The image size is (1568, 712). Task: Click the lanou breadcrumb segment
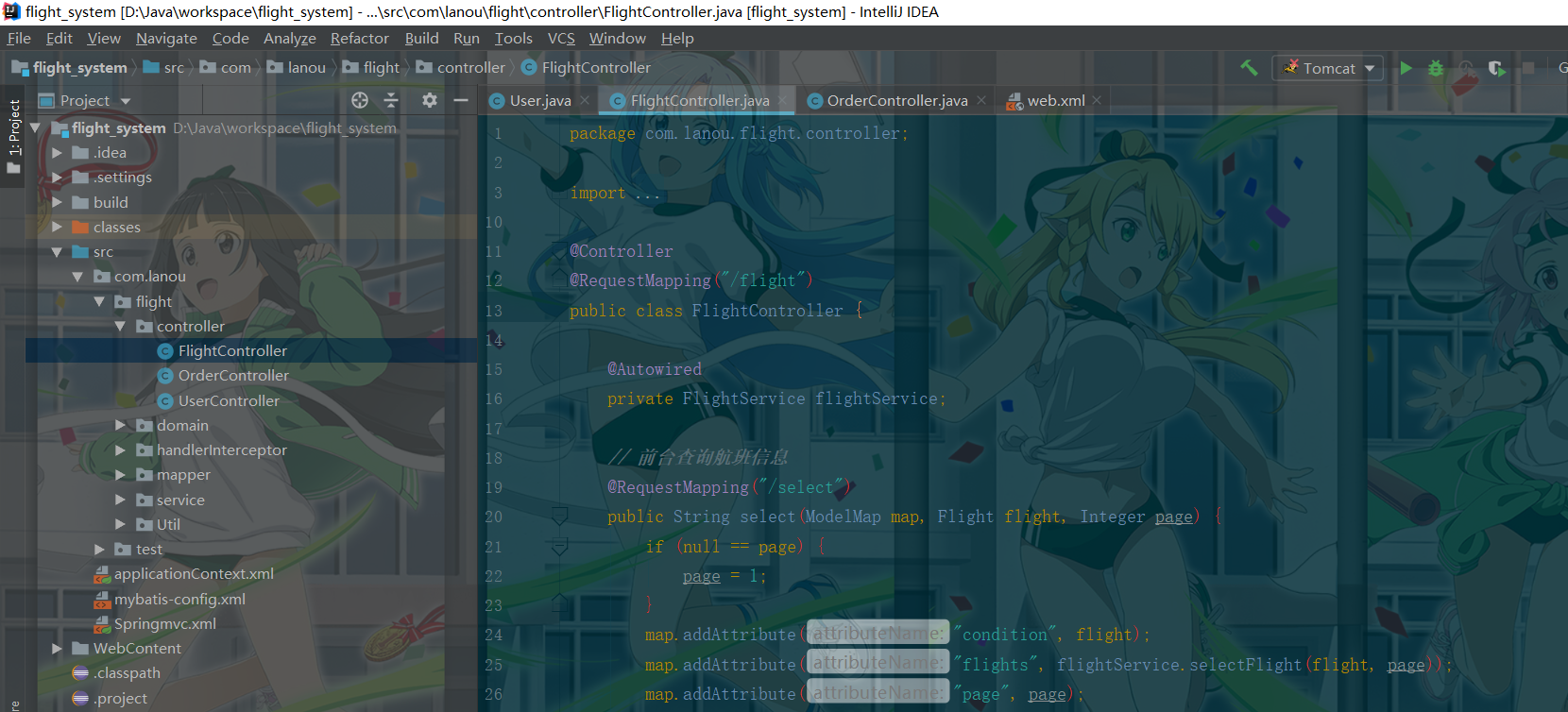[x=297, y=68]
